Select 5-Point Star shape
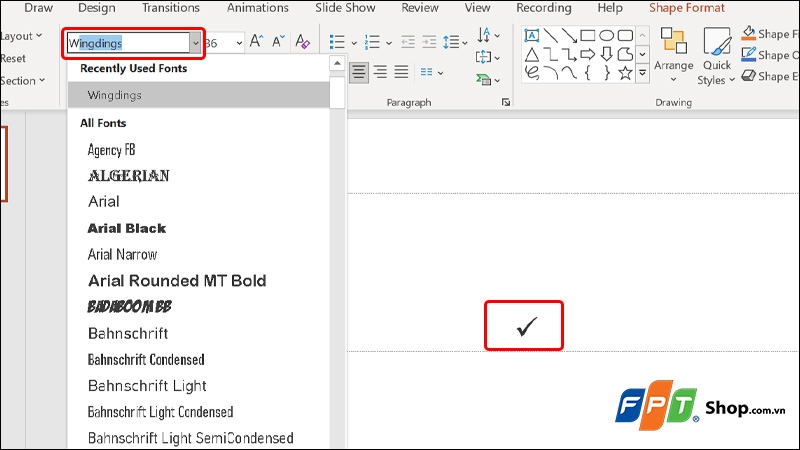This screenshot has width=800, height=450. click(625, 73)
